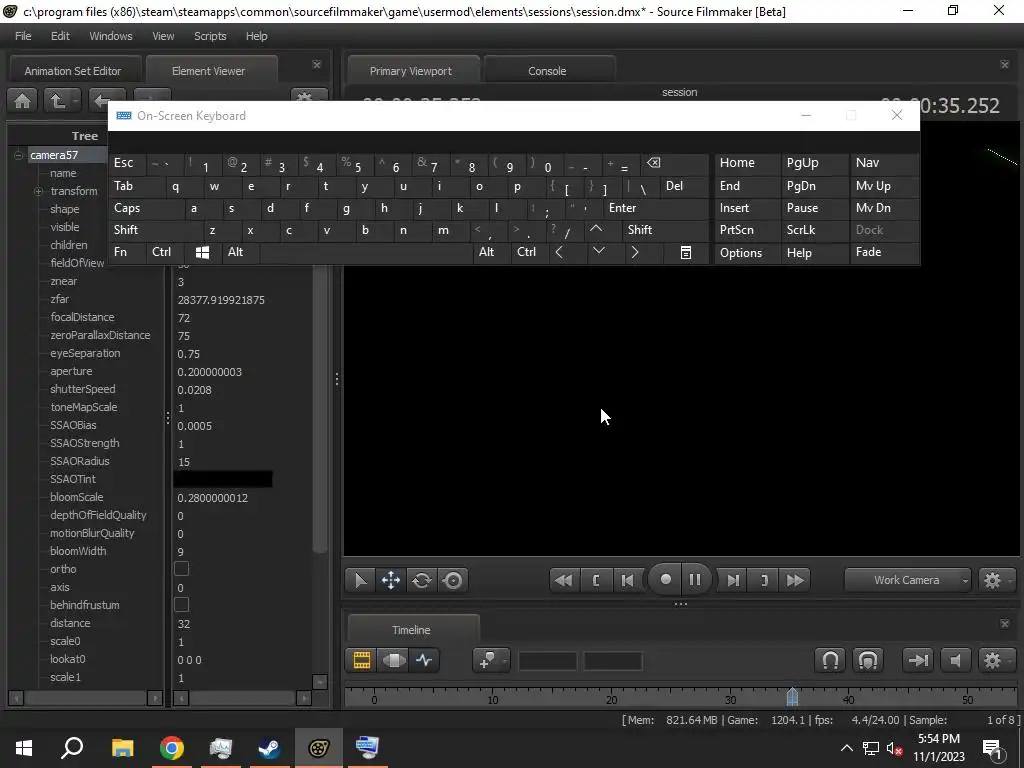Viewport: 1024px width, 768px height.
Task: Toggle ScrLk on the On-Screen Keyboard
Action: click(814, 230)
